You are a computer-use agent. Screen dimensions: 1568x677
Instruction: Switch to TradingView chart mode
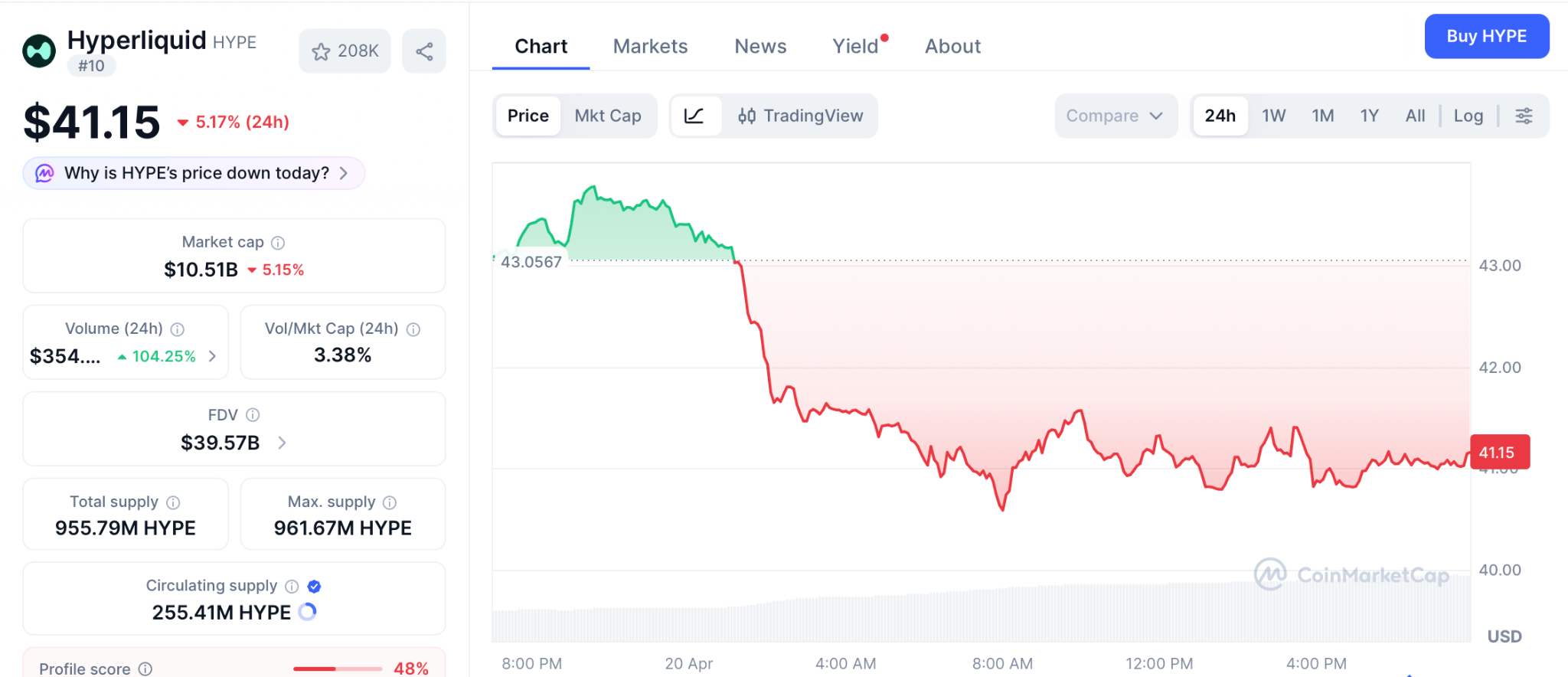[x=800, y=116]
